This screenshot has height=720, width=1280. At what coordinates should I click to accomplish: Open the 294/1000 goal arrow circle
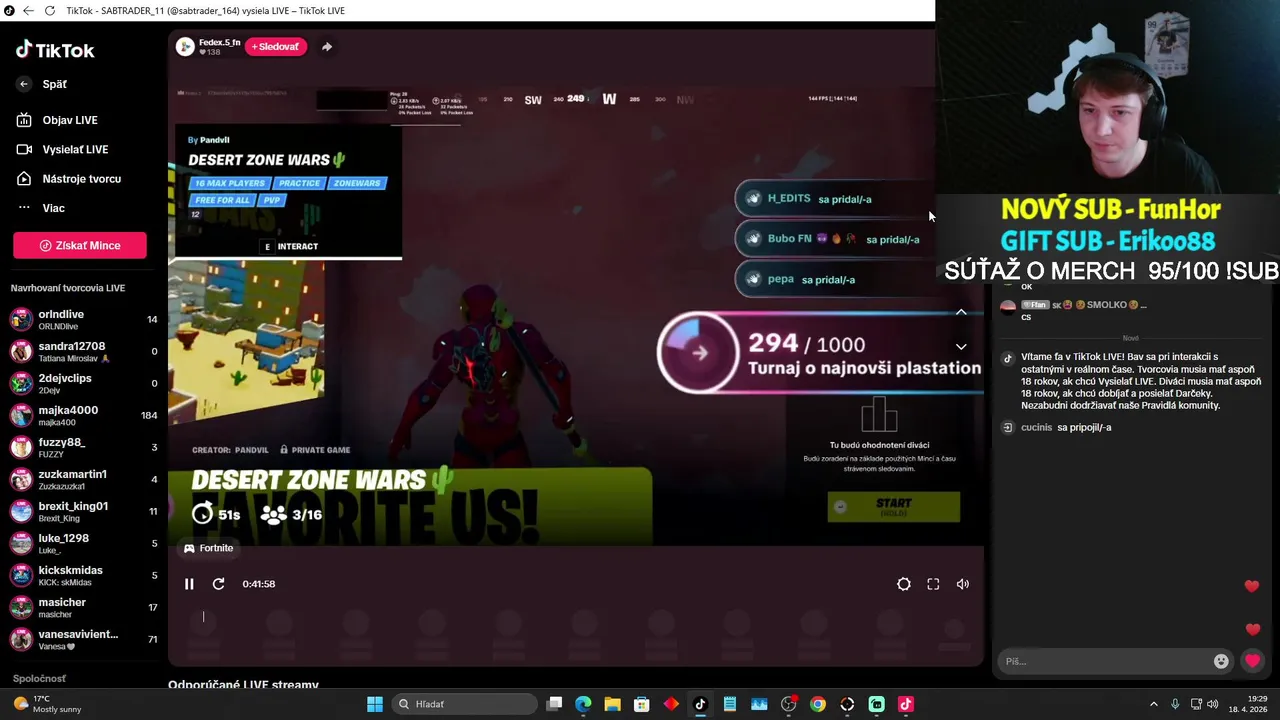click(698, 352)
